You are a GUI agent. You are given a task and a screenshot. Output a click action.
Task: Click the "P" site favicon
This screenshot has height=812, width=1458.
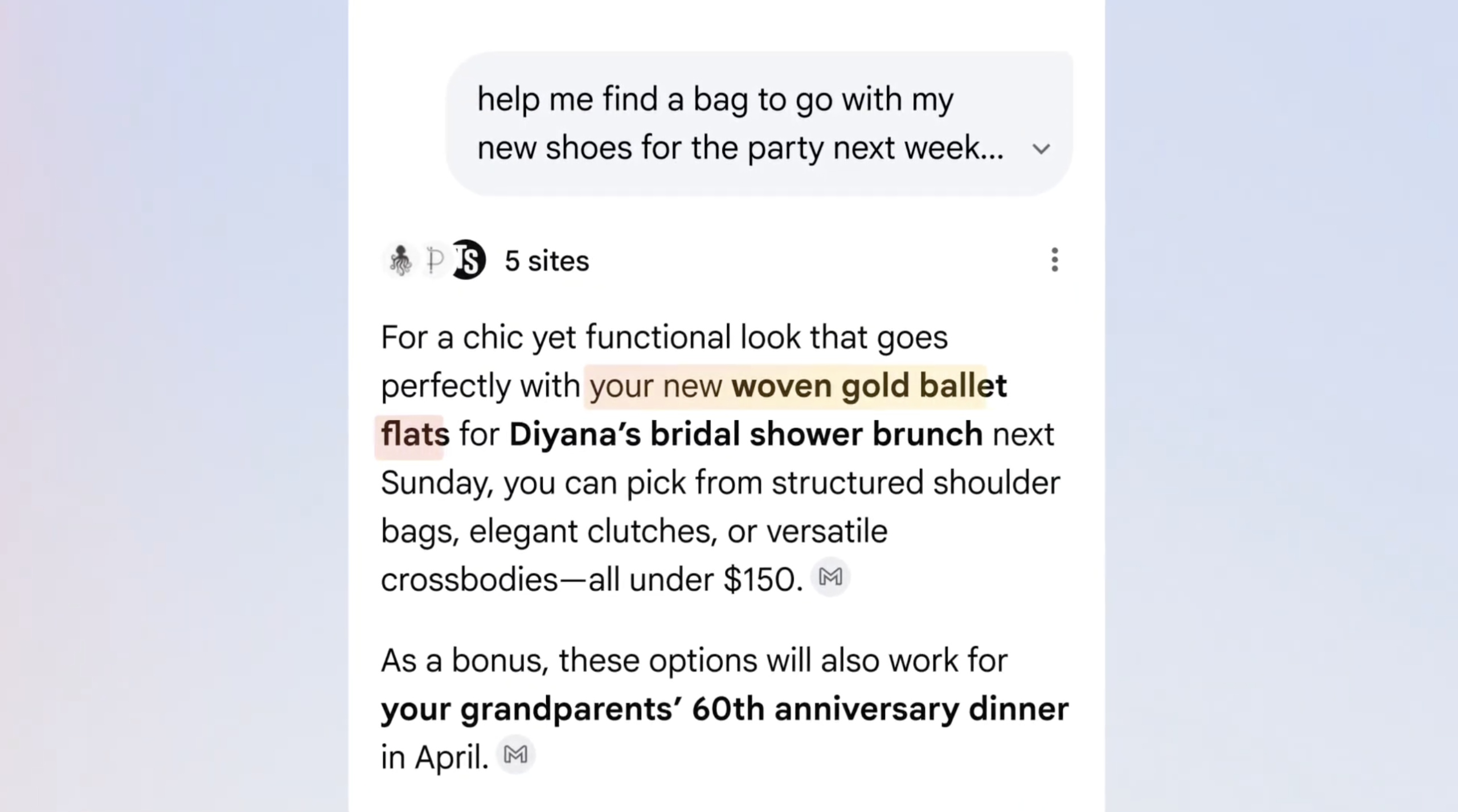(x=434, y=261)
